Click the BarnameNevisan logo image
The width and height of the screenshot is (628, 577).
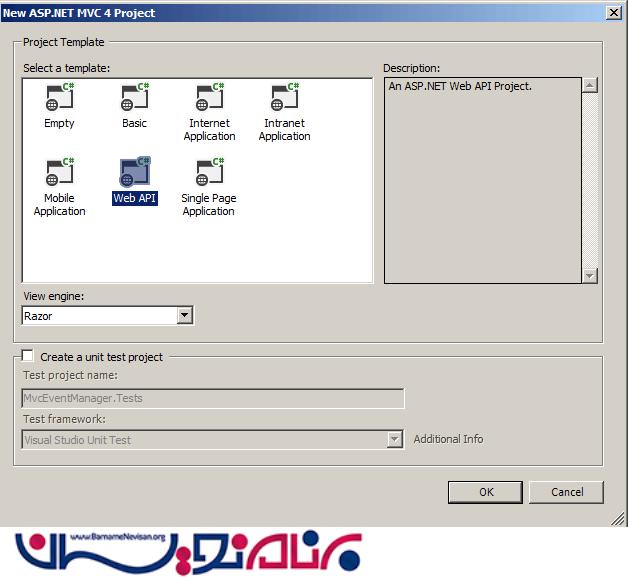[188, 551]
